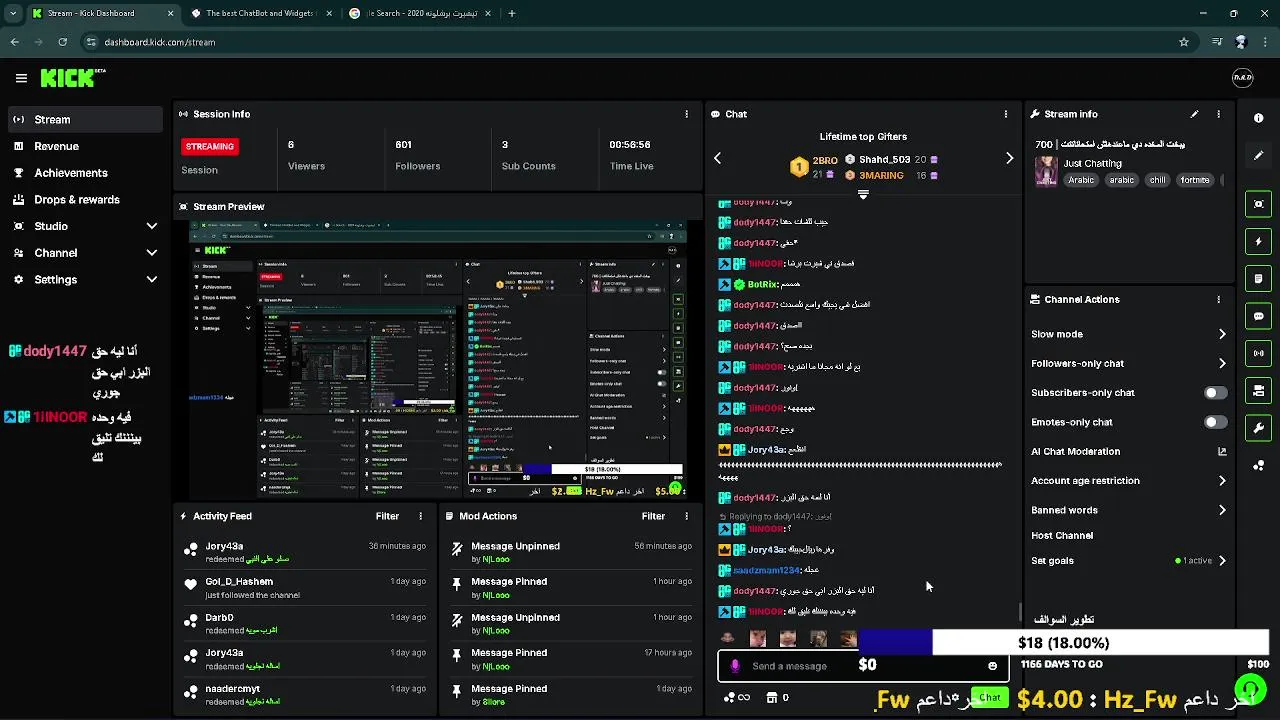This screenshot has width=1280, height=720.
Task: Open Account age restriction options
Action: [1128, 481]
